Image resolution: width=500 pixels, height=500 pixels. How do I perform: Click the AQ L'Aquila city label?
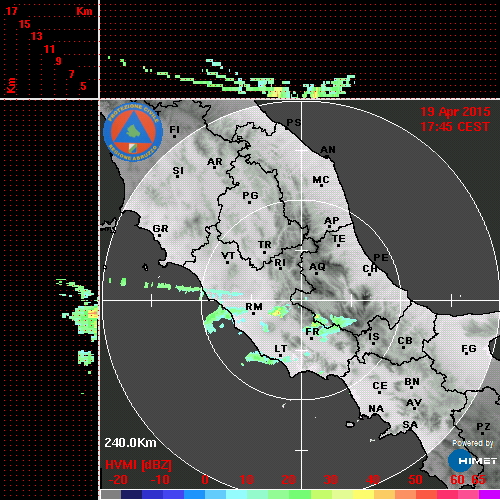(317, 267)
